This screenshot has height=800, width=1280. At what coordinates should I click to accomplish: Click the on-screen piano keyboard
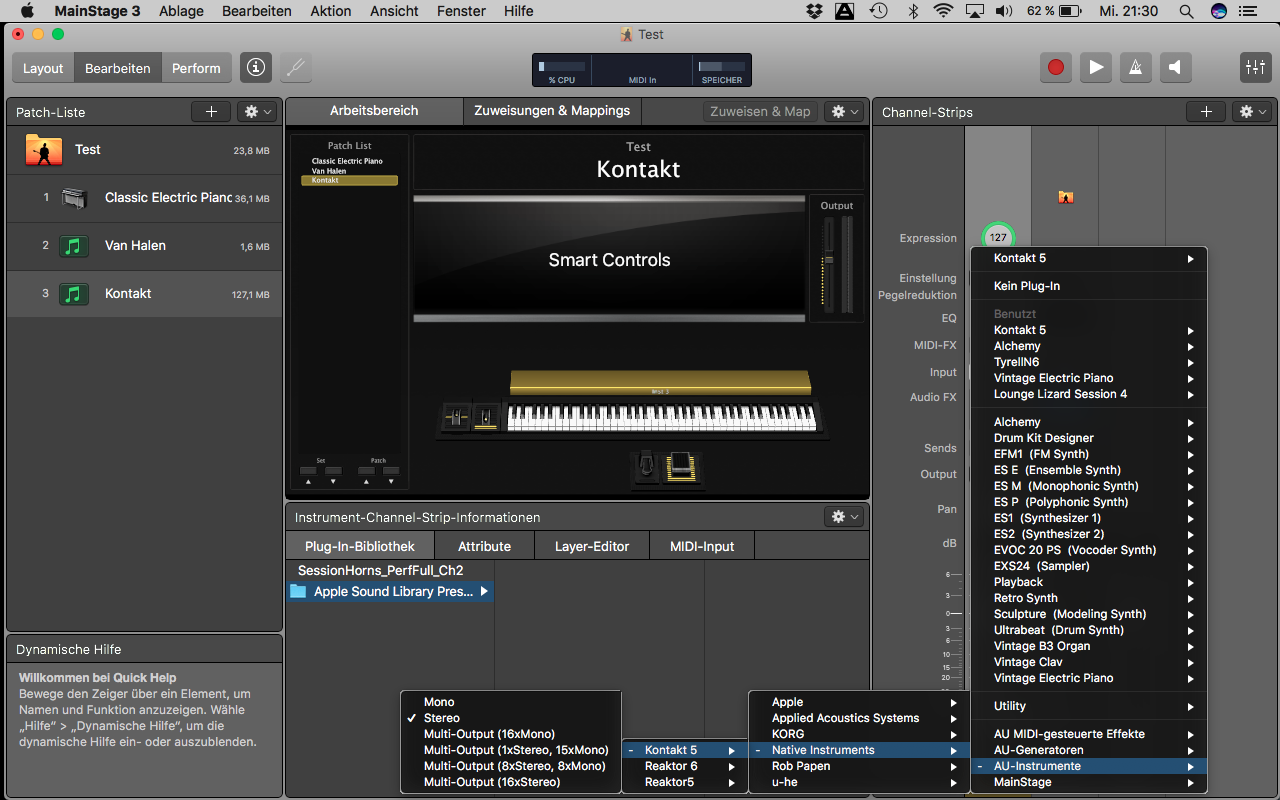661,417
